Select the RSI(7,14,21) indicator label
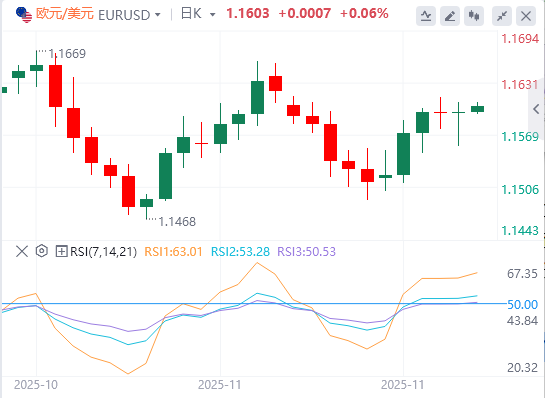The width and height of the screenshot is (545, 398). tap(104, 251)
